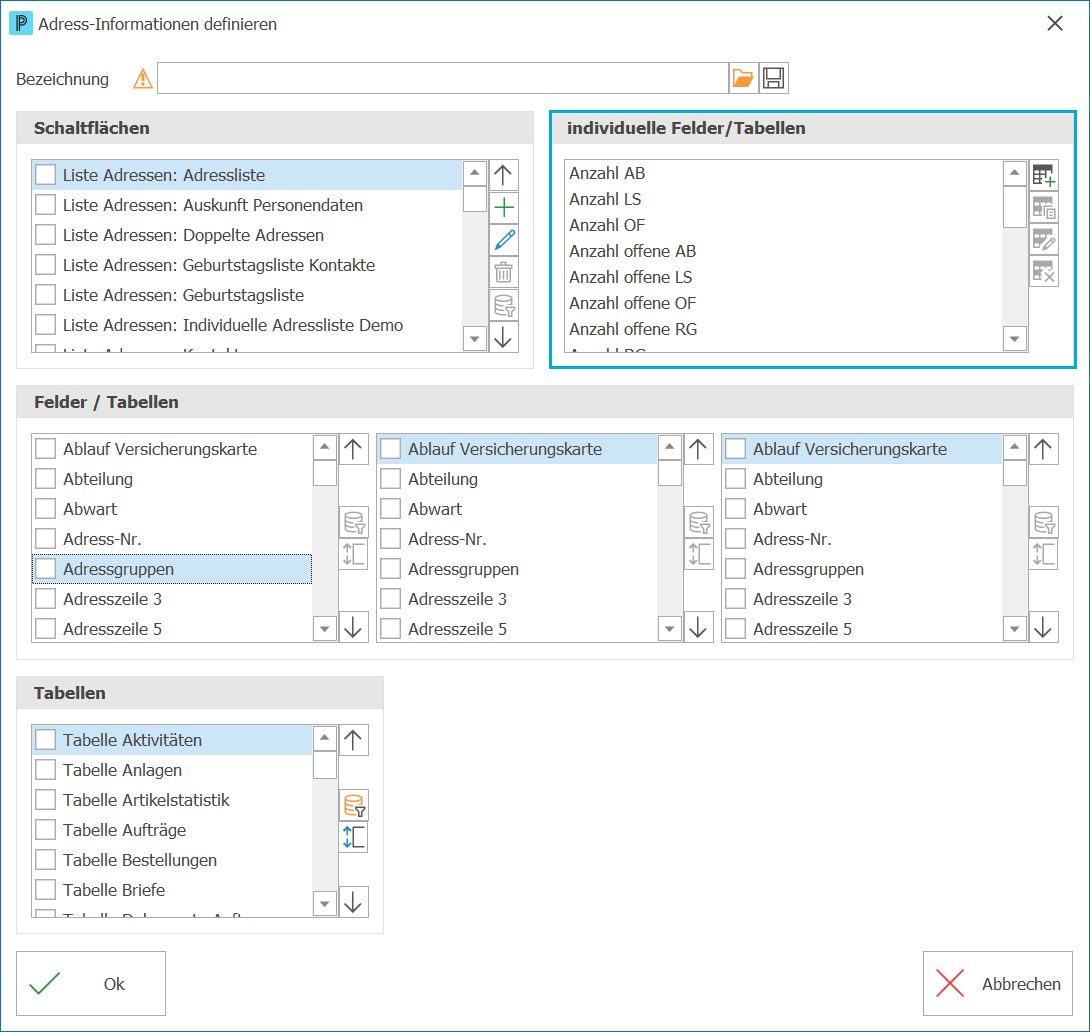Viewport: 1090px width, 1032px height.
Task: Filter second Felder column list
Action: pos(698,522)
